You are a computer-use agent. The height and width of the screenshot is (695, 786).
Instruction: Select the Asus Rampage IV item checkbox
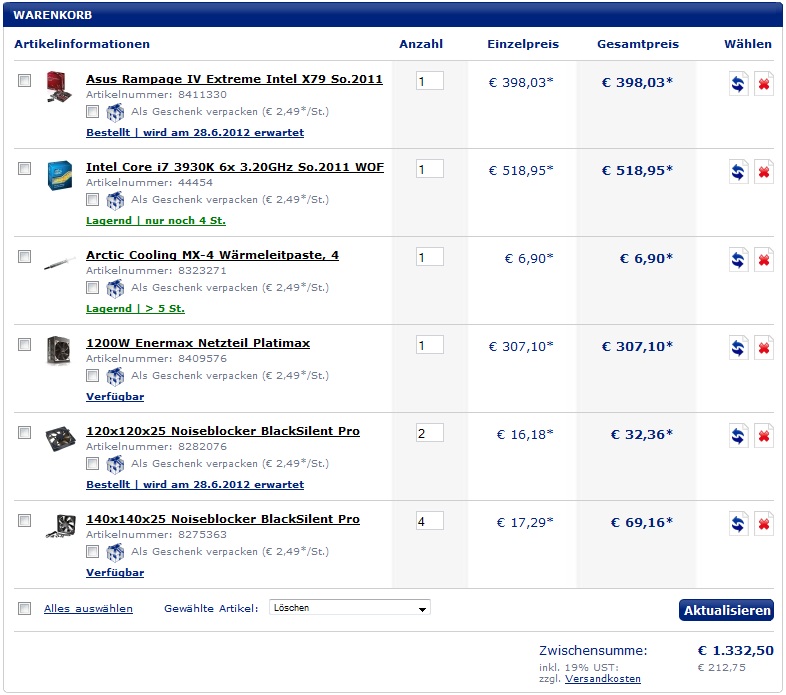pyautogui.click(x=25, y=80)
